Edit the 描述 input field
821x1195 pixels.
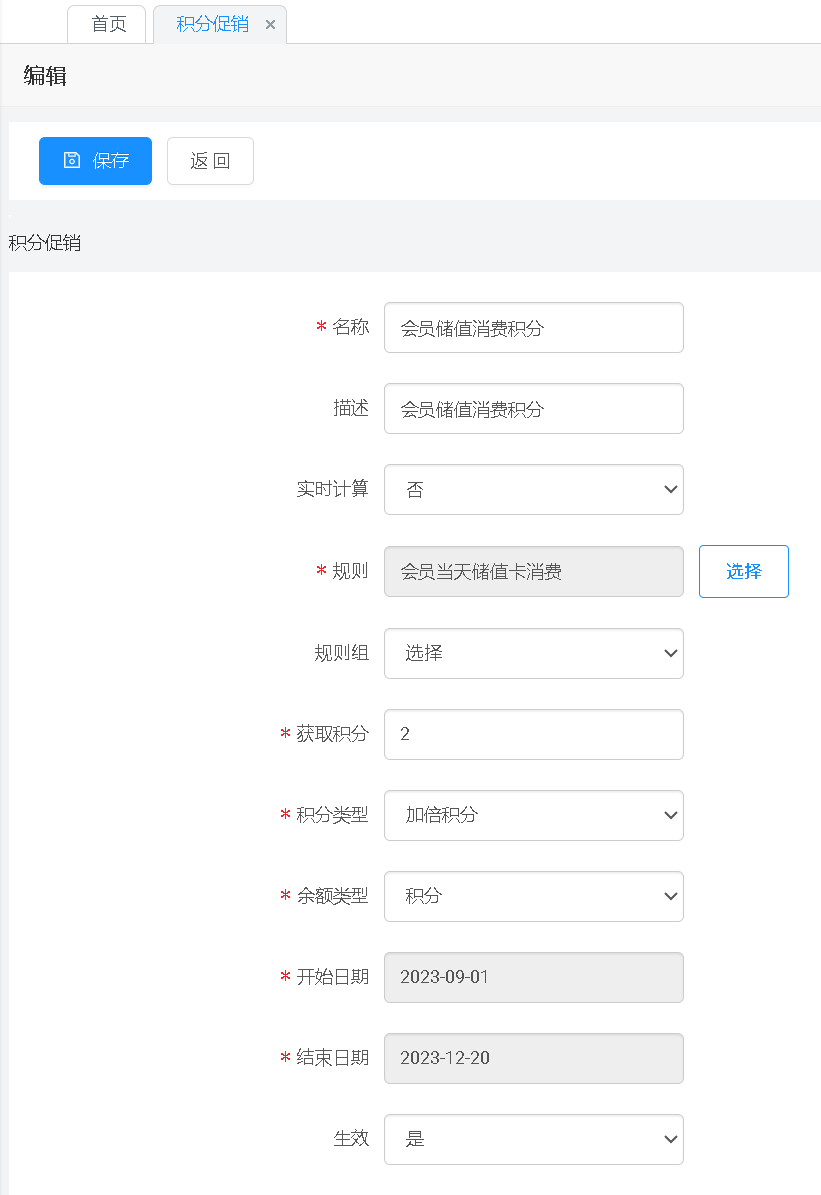click(x=534, y=408)
